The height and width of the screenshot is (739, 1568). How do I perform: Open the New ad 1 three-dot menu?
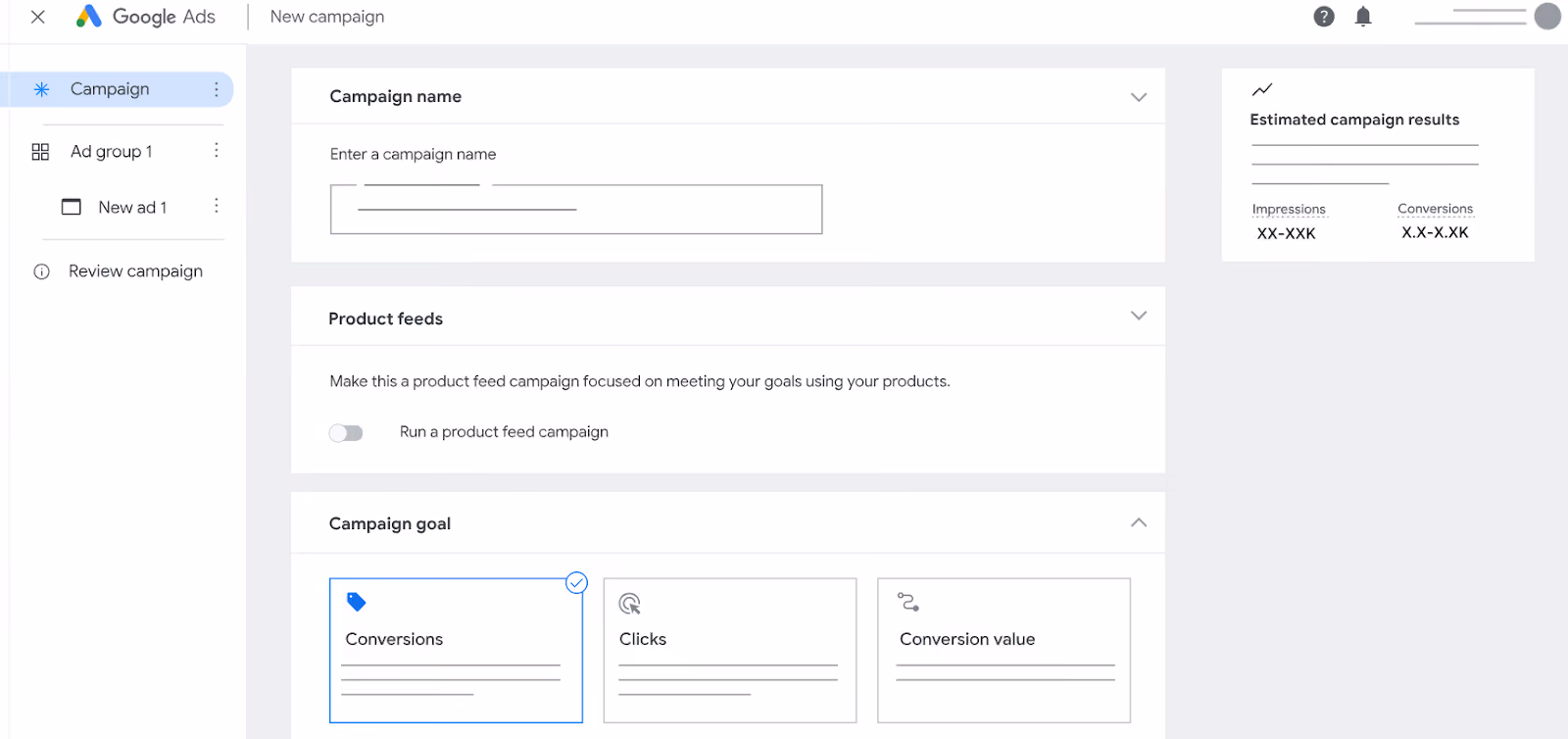click(217, 205)
